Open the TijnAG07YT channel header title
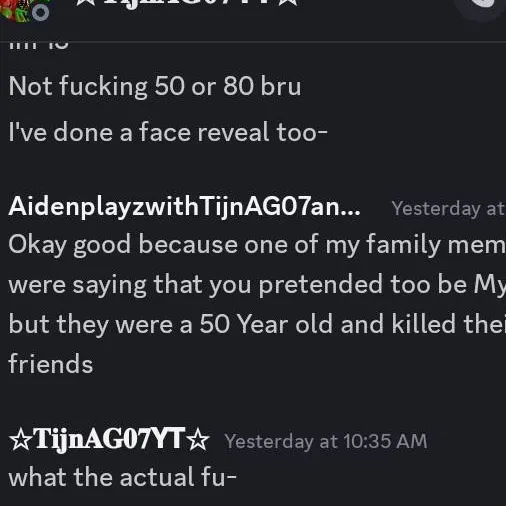Image resolution: width=506 pixels, height=506 pixels. tap(186, 3)
